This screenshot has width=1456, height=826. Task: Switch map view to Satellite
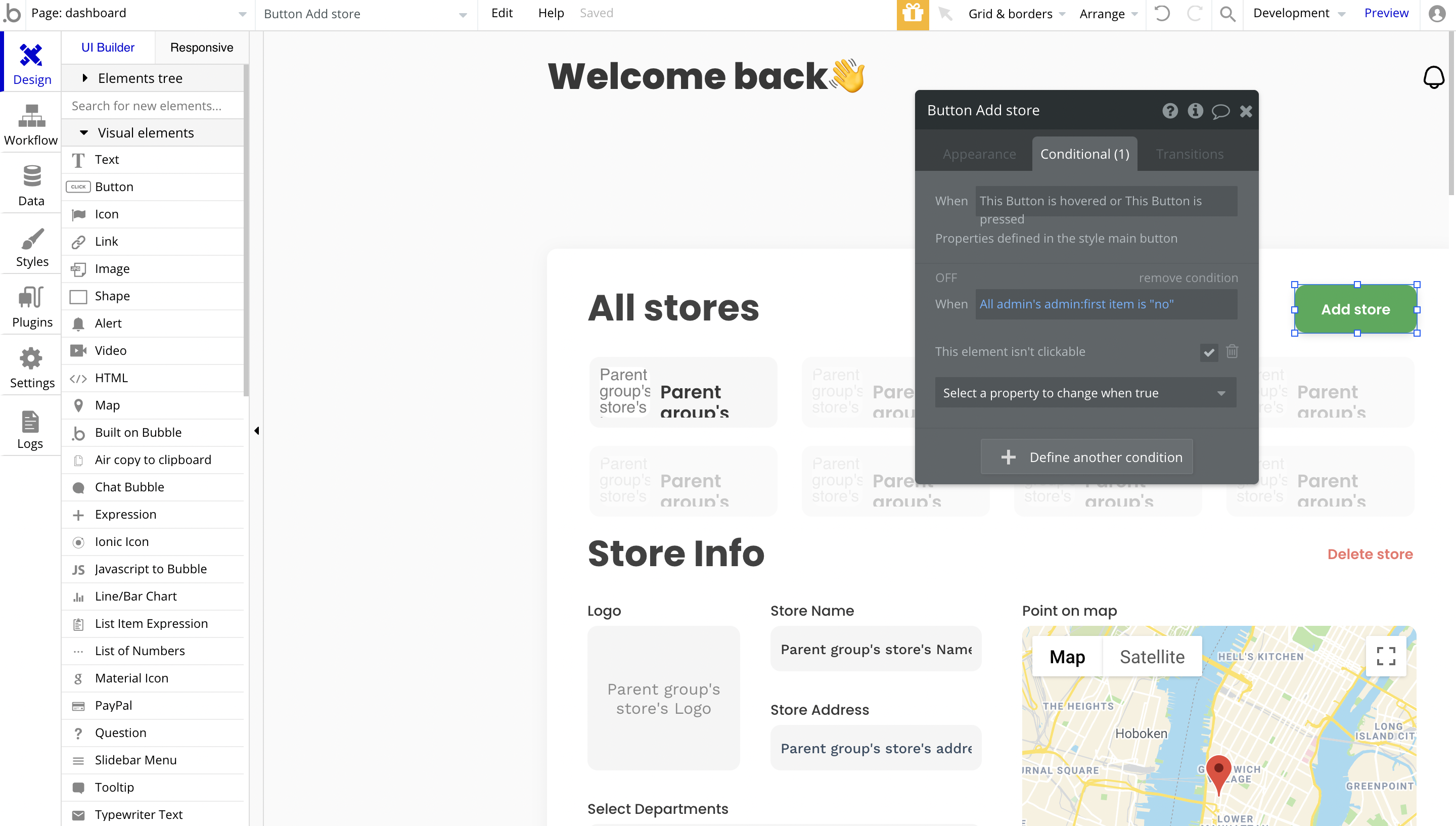click(1152, 656)
